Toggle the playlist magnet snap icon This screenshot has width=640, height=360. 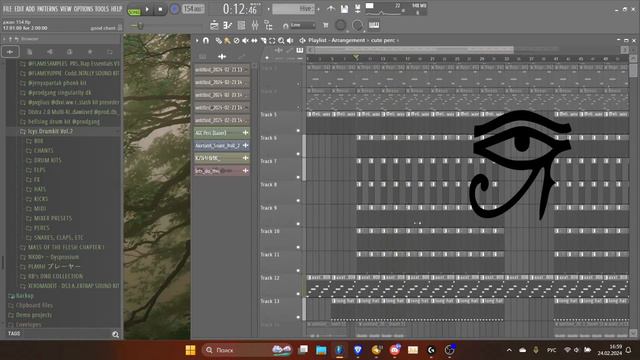pyautogui.click(x=206, y=40)
